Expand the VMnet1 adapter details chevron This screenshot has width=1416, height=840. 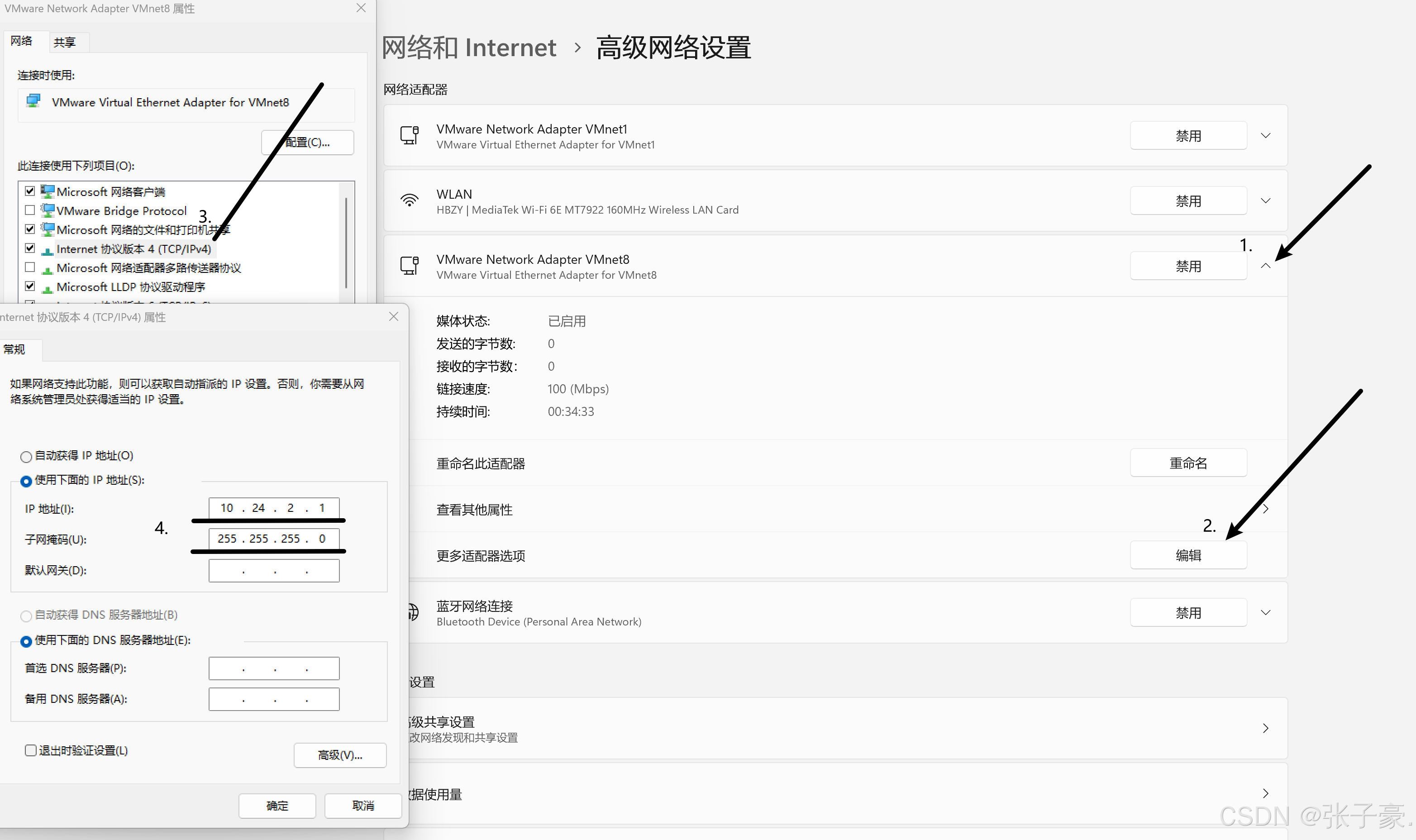(x=1265, y=136)
